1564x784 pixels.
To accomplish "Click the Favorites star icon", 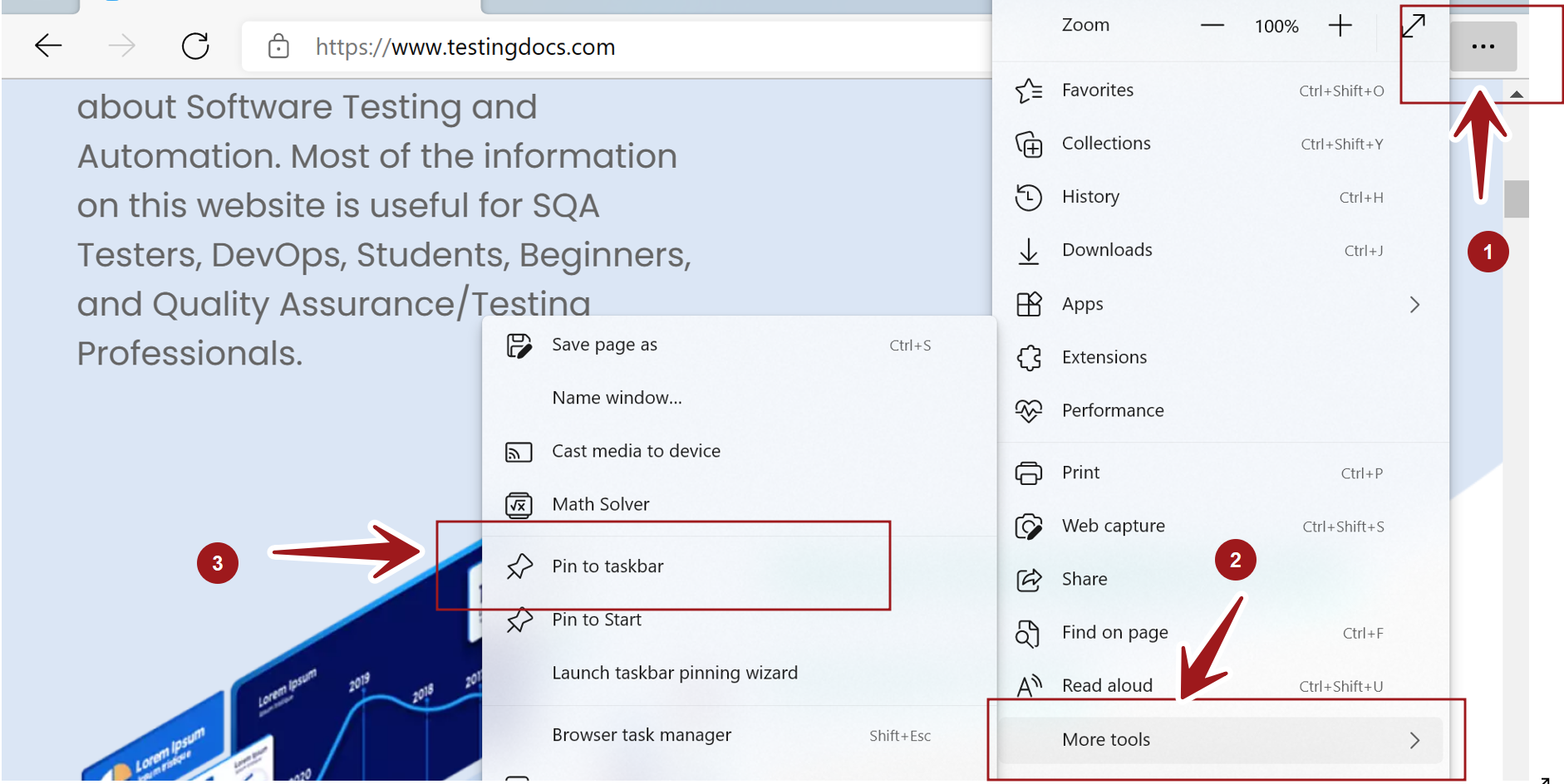I will (x=1029, y=90).
